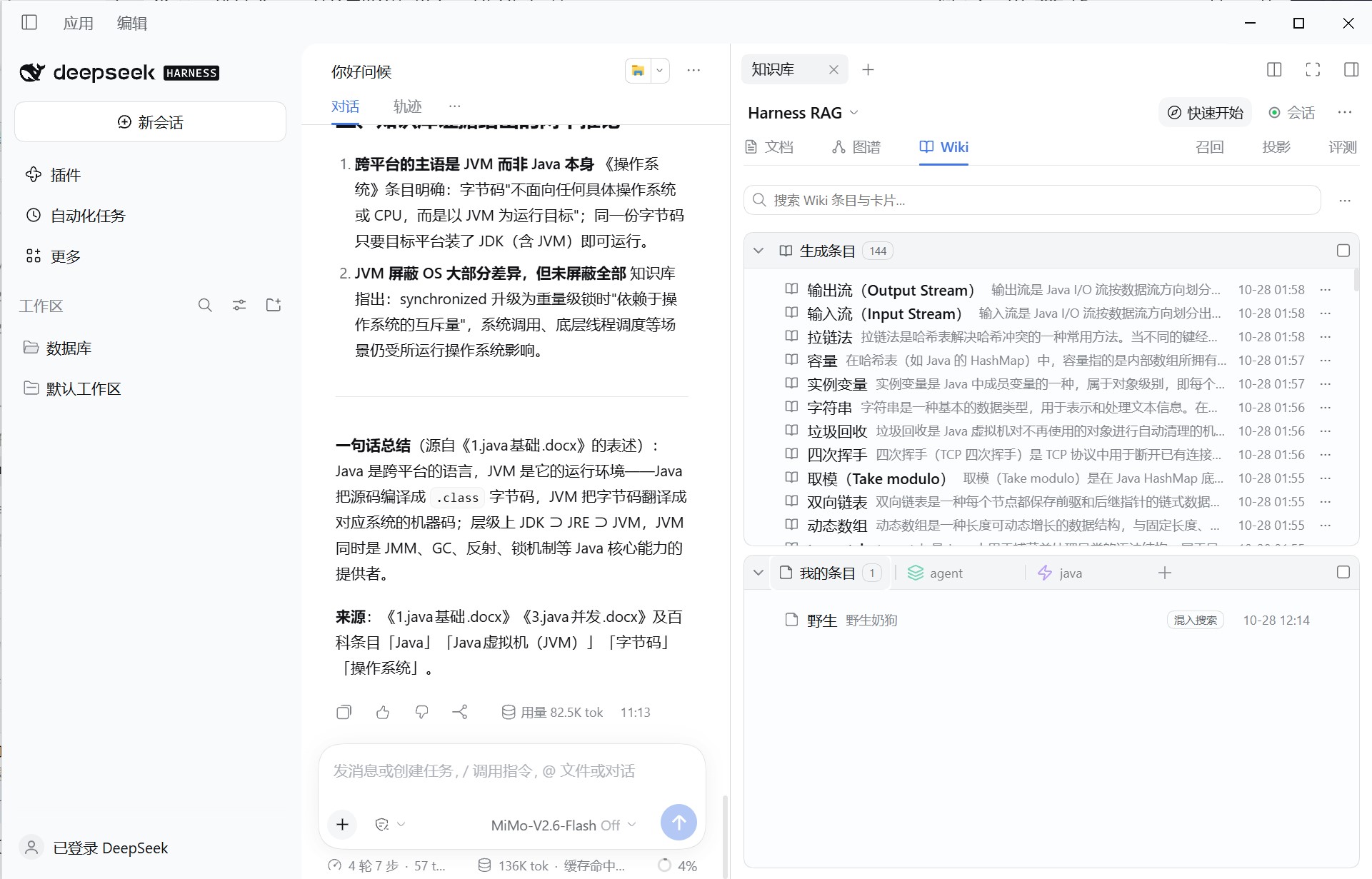Expand right panel to fullscreen
The height and width of the screenshot is (879, 1372).
click(1313, 69)
